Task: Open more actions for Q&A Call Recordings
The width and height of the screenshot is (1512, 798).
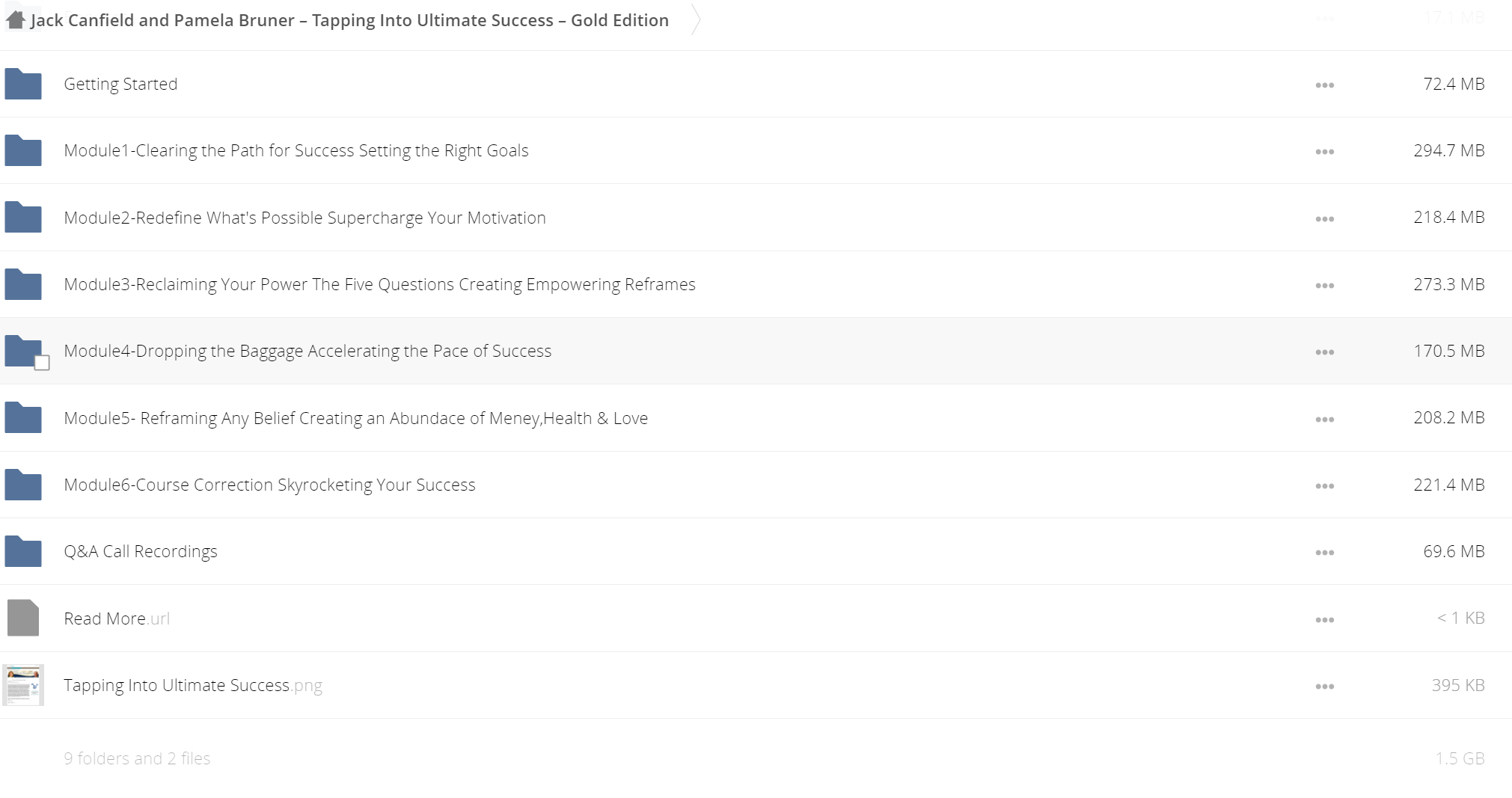Action: click(1324, 553)
